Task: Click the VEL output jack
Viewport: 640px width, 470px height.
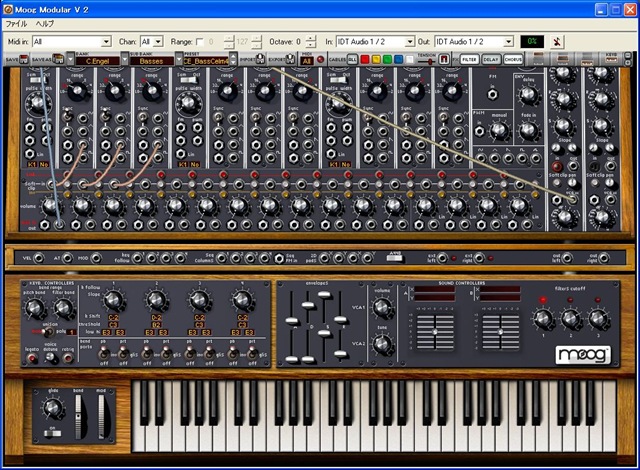Action: [39, 258]
